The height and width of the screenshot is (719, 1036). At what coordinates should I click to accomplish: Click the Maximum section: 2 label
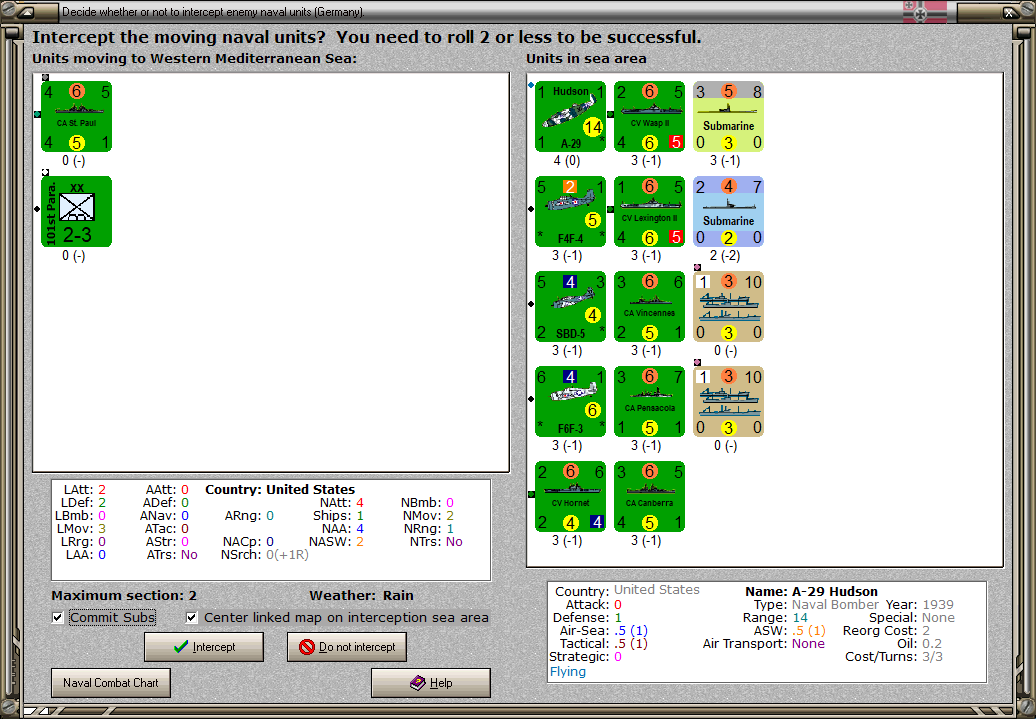[x=124, y=595]
